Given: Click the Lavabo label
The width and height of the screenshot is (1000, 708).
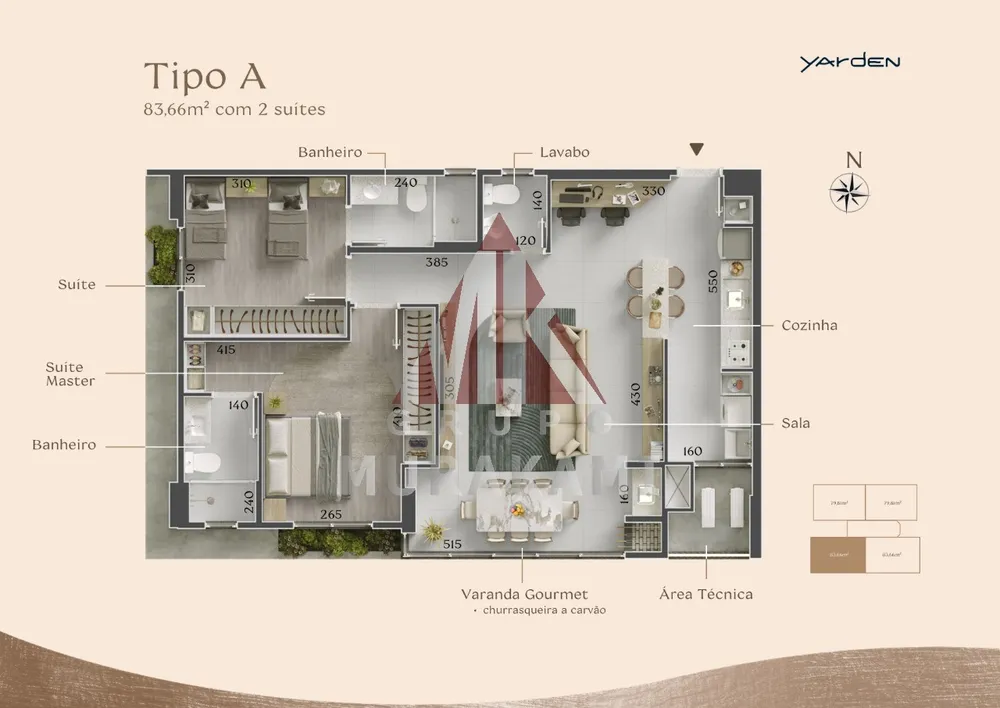Looking at the screenshot, I should coord(564,152).
